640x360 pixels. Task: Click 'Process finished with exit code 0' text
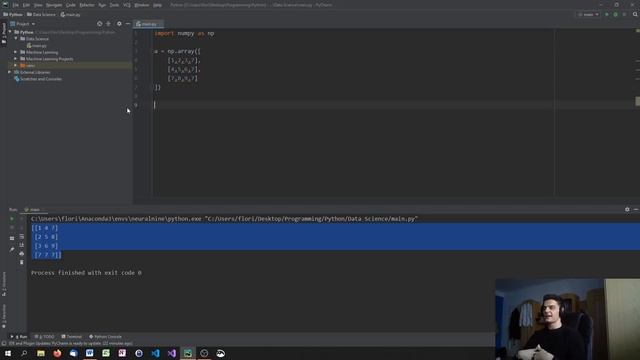[x=86, y=273]
